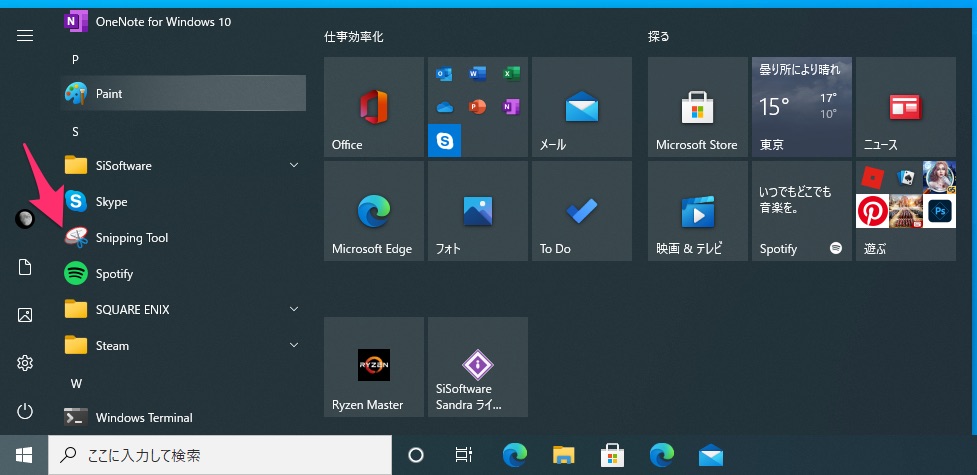The image size is (977, 475).
Task: Open OneNote for Windows 10 app
Action: click(x=183, y=22)
